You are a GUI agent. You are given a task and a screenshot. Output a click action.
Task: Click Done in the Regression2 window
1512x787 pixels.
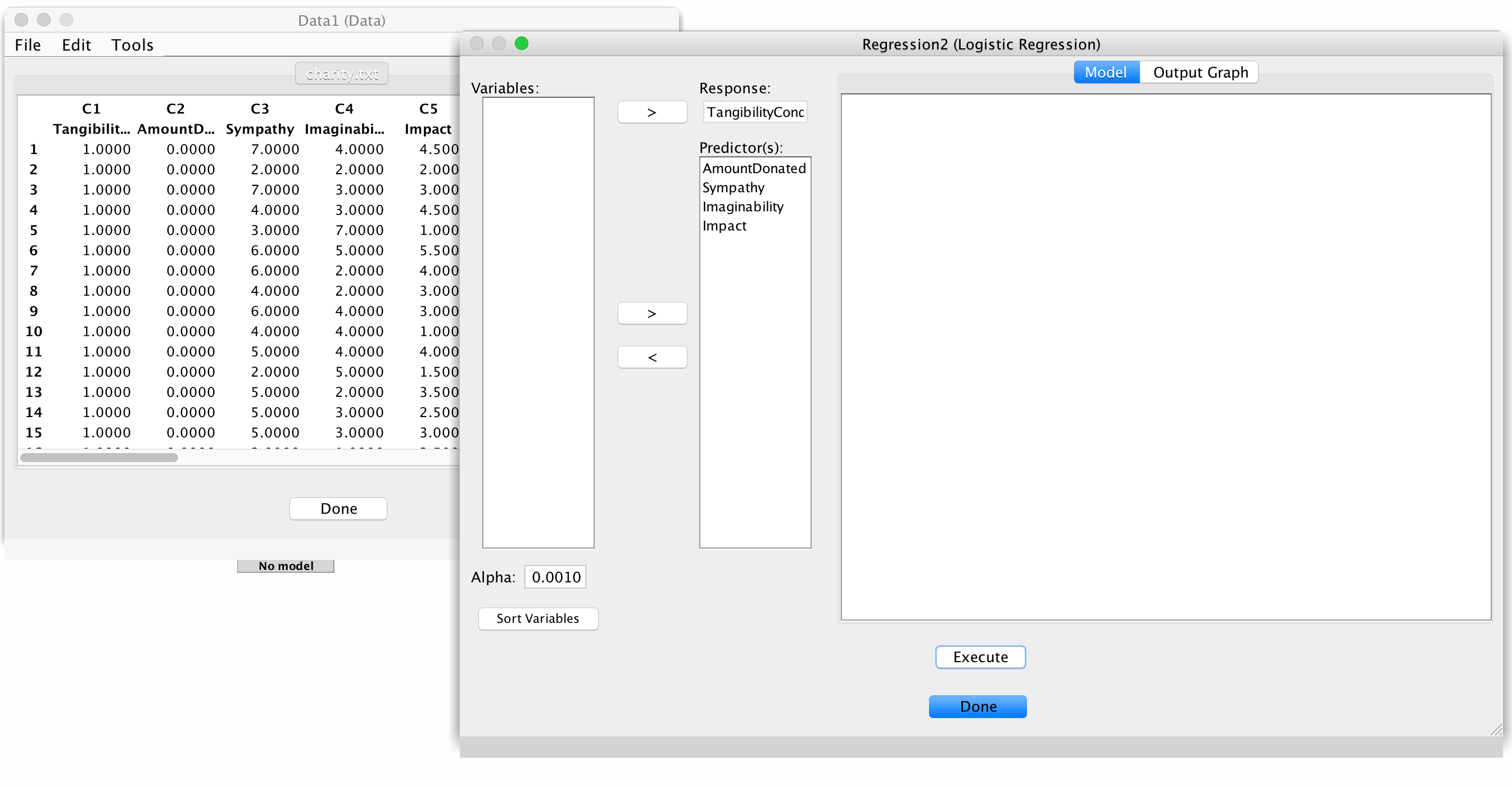[x=977, y=707]
